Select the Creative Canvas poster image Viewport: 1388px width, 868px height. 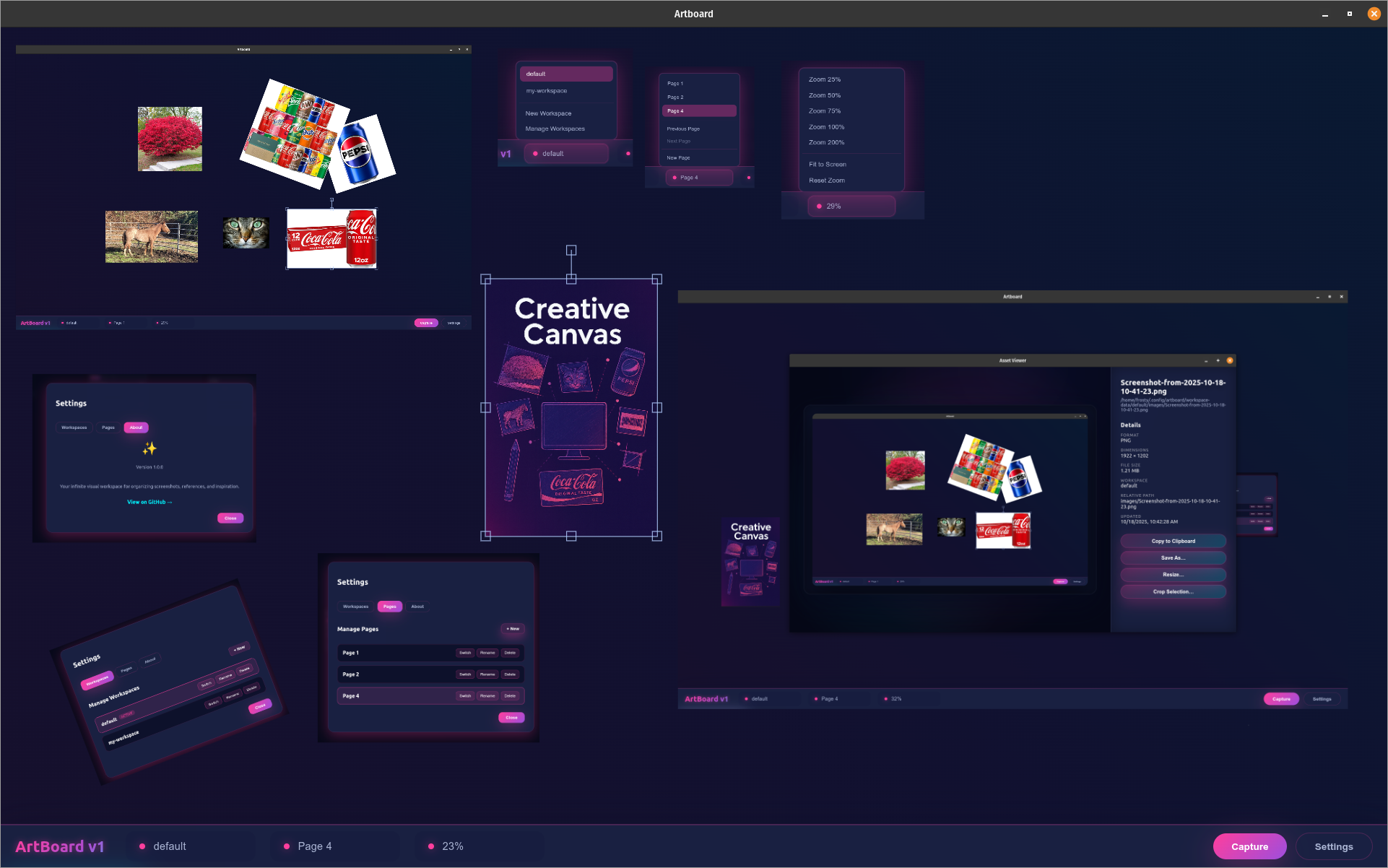[x=571, y=407]
